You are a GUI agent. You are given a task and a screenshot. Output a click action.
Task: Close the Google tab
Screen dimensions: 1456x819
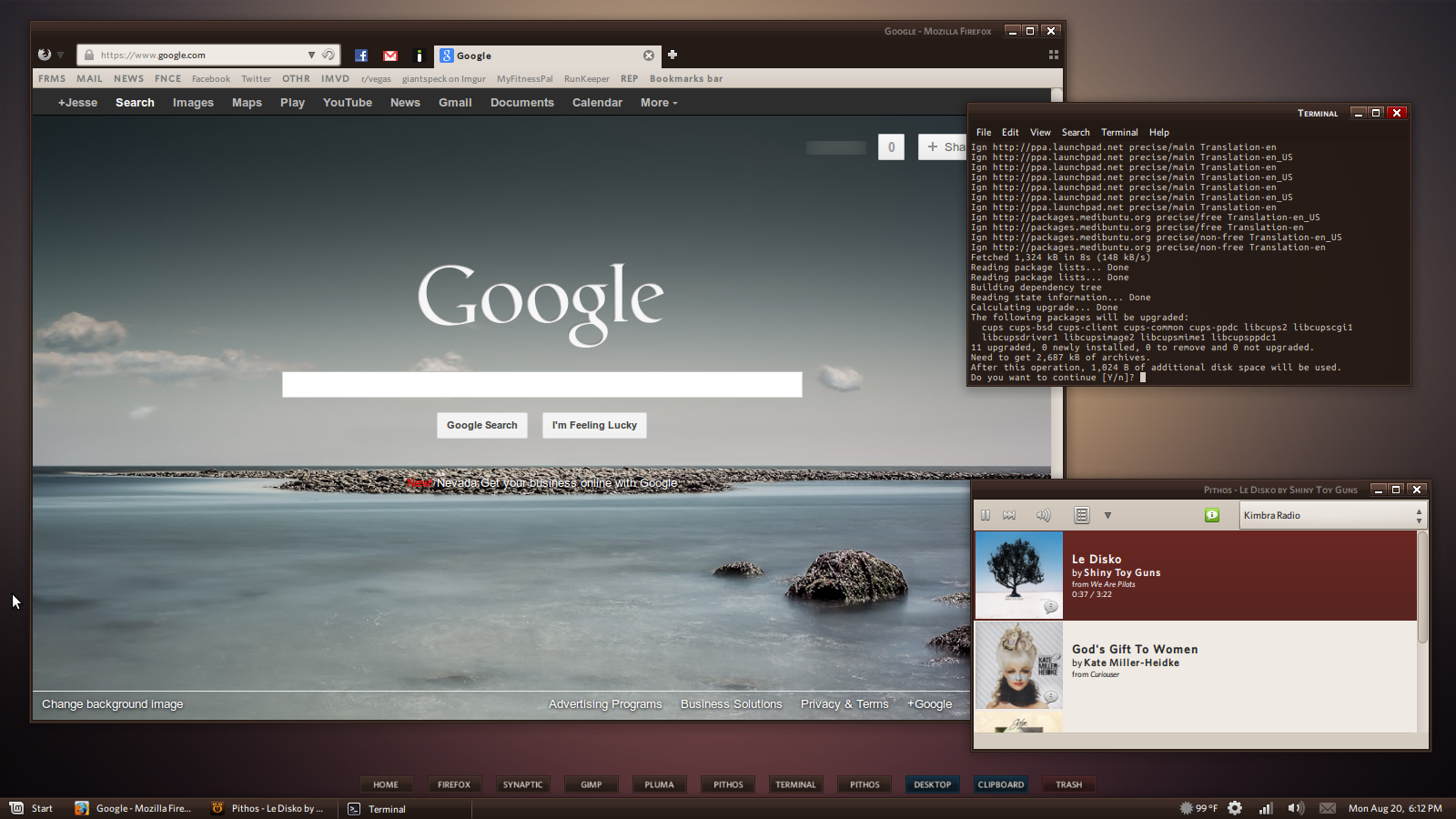click(649, 56)
